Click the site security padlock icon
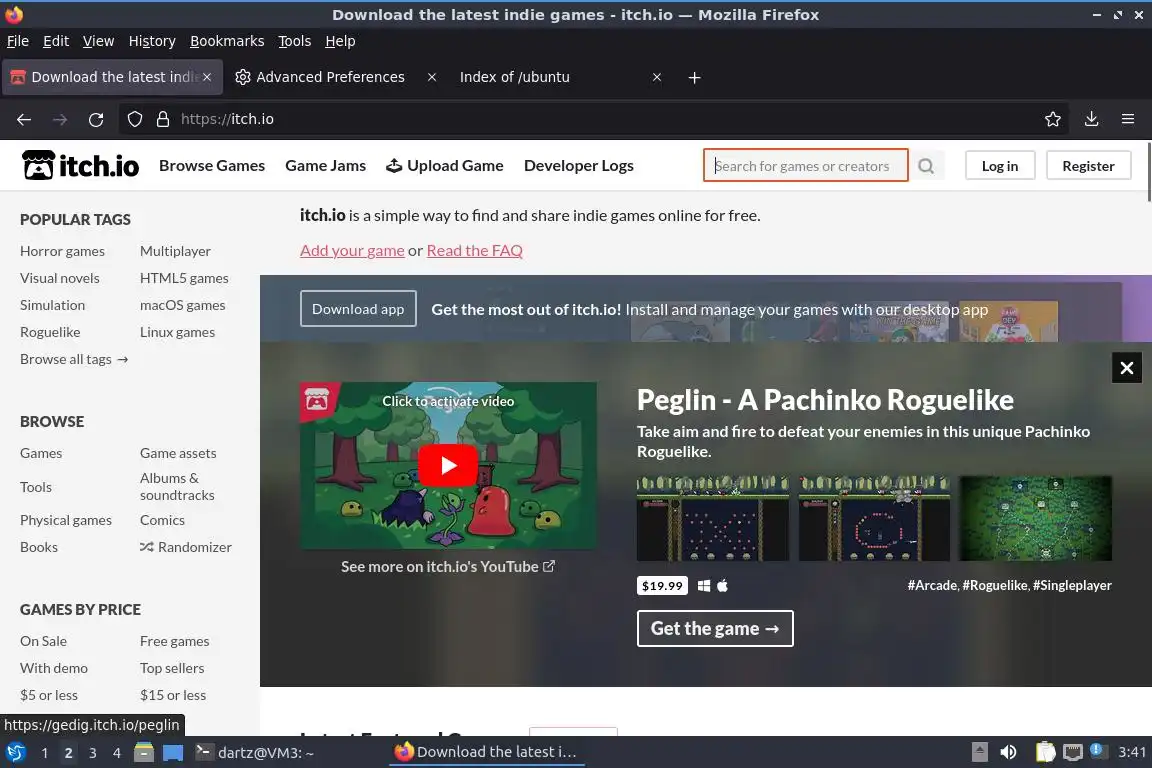Screen dimensions: 1152x768 [163, 119]
